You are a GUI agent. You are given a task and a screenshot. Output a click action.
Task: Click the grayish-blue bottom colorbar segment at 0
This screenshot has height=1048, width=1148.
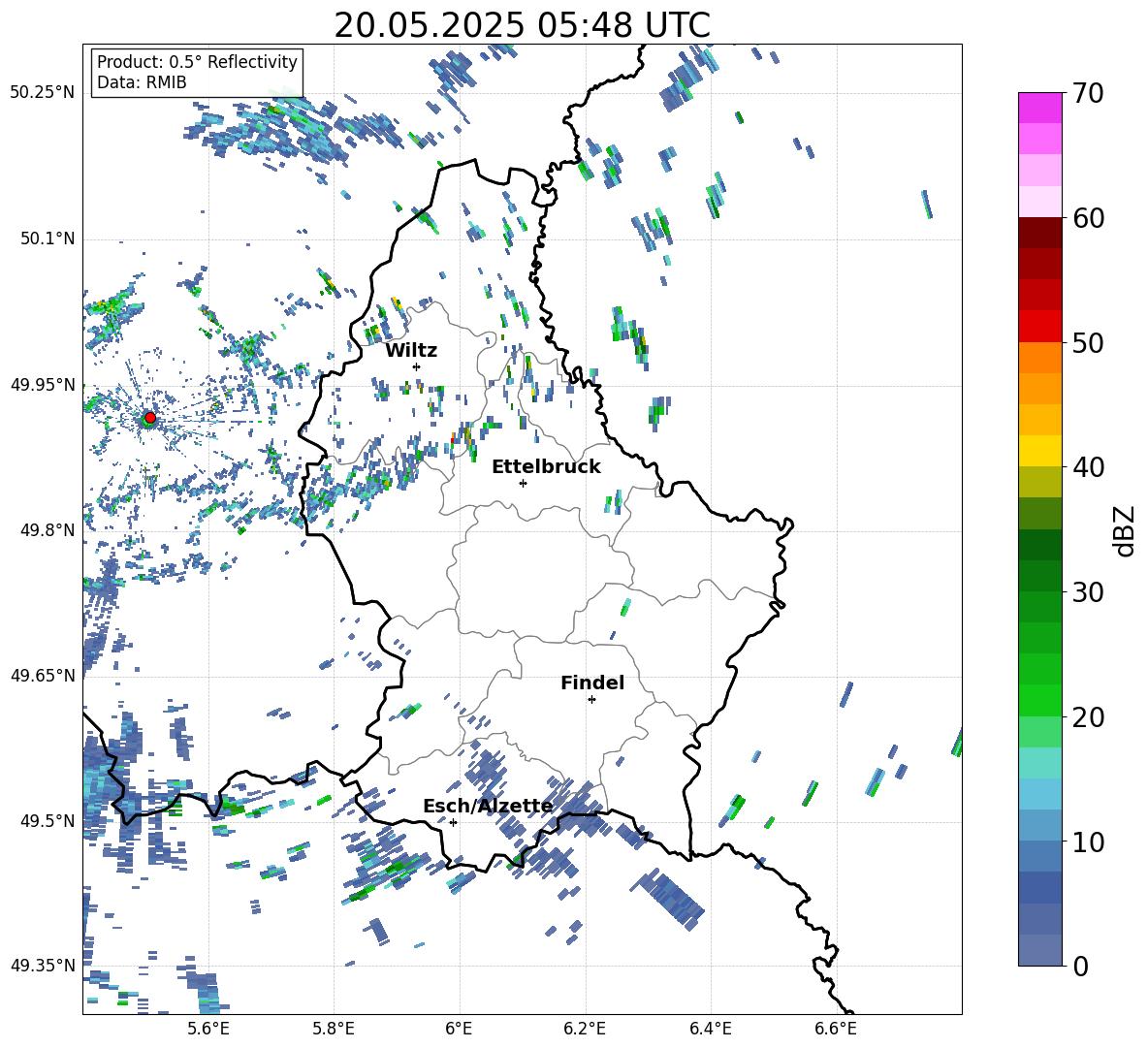click(1040, 951)
